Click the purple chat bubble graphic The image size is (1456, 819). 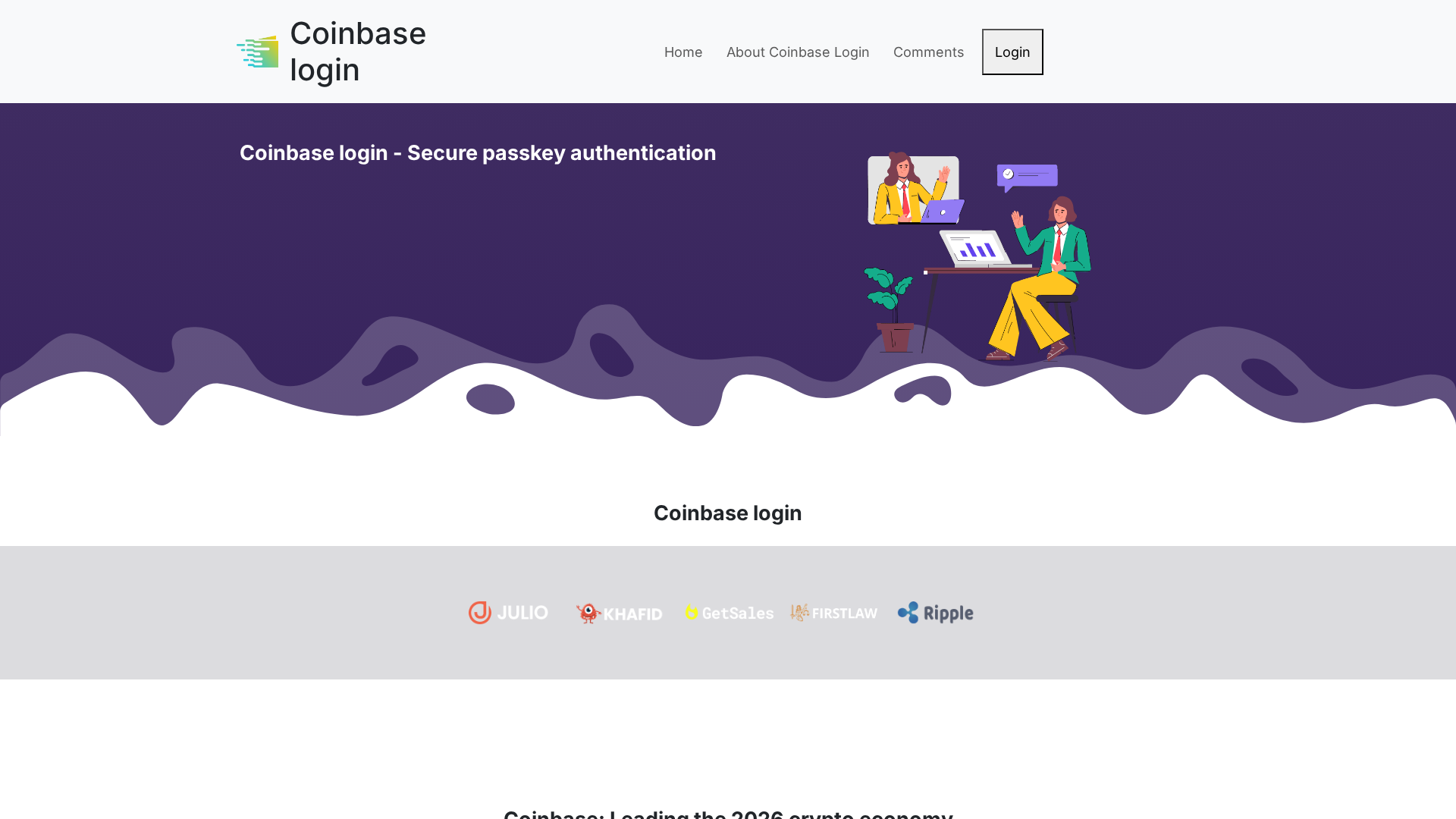[x=1027, y=176]
